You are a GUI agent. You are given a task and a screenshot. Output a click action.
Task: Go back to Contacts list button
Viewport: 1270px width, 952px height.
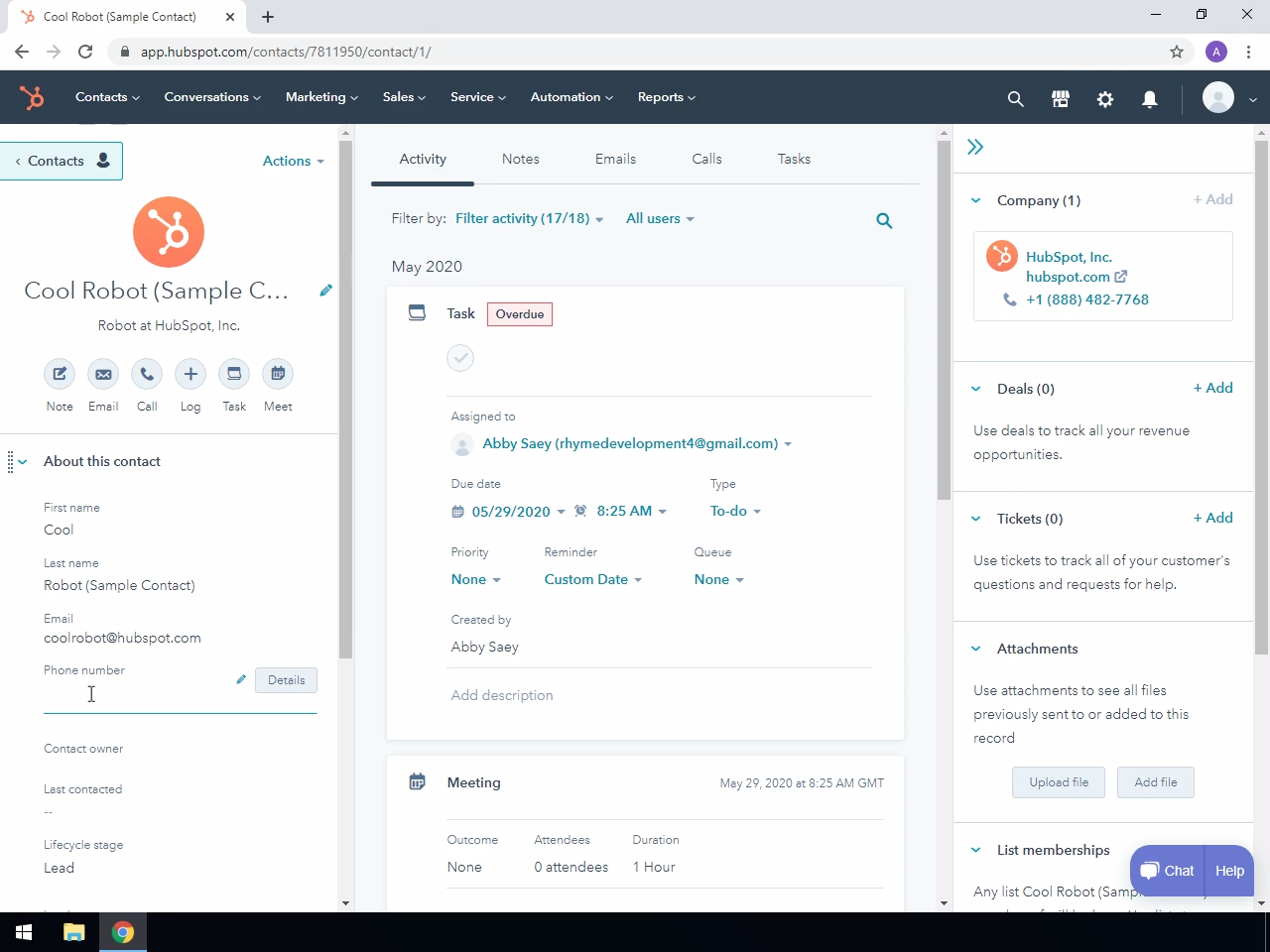pos(63,161)
